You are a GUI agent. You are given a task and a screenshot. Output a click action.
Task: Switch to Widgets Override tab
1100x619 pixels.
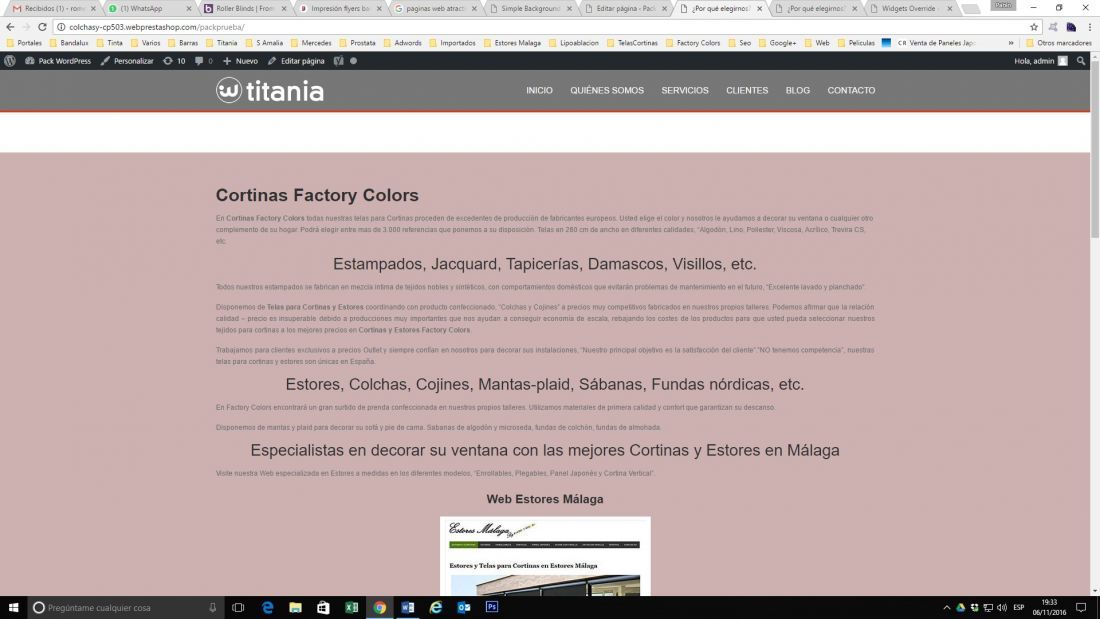[909, 8]
